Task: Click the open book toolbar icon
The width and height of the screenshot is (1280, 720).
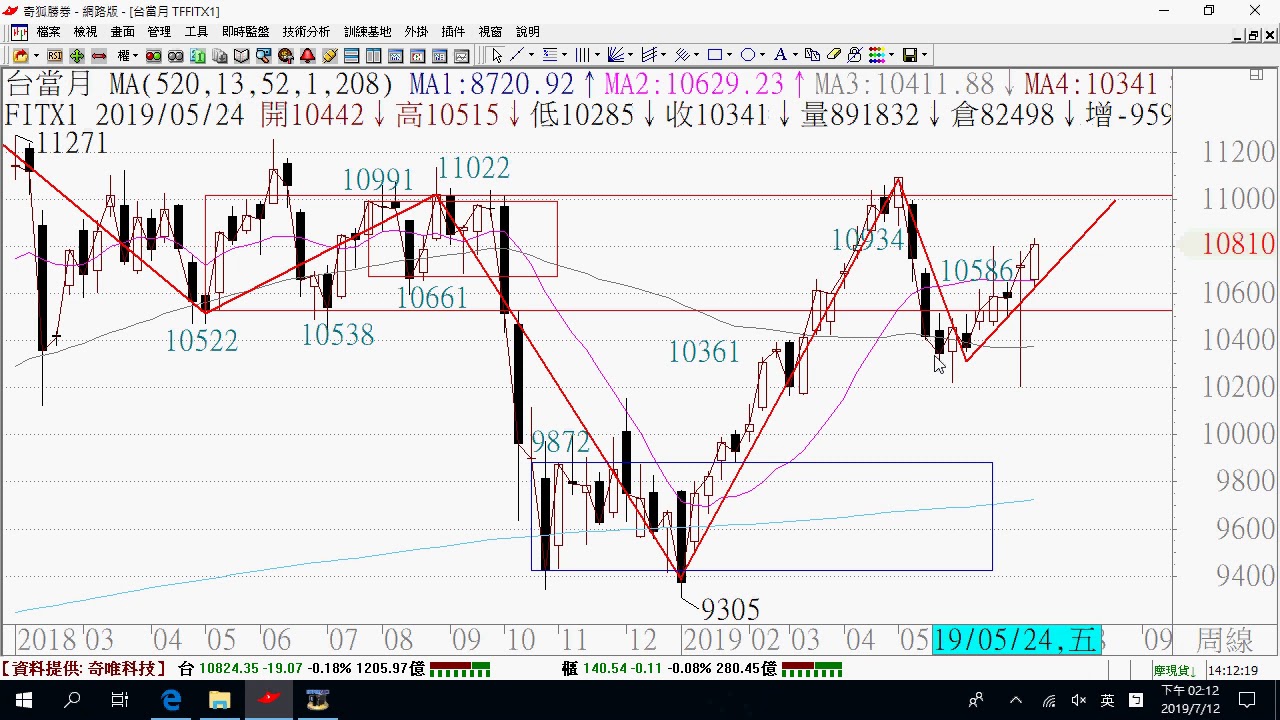Action: (241, 55)
